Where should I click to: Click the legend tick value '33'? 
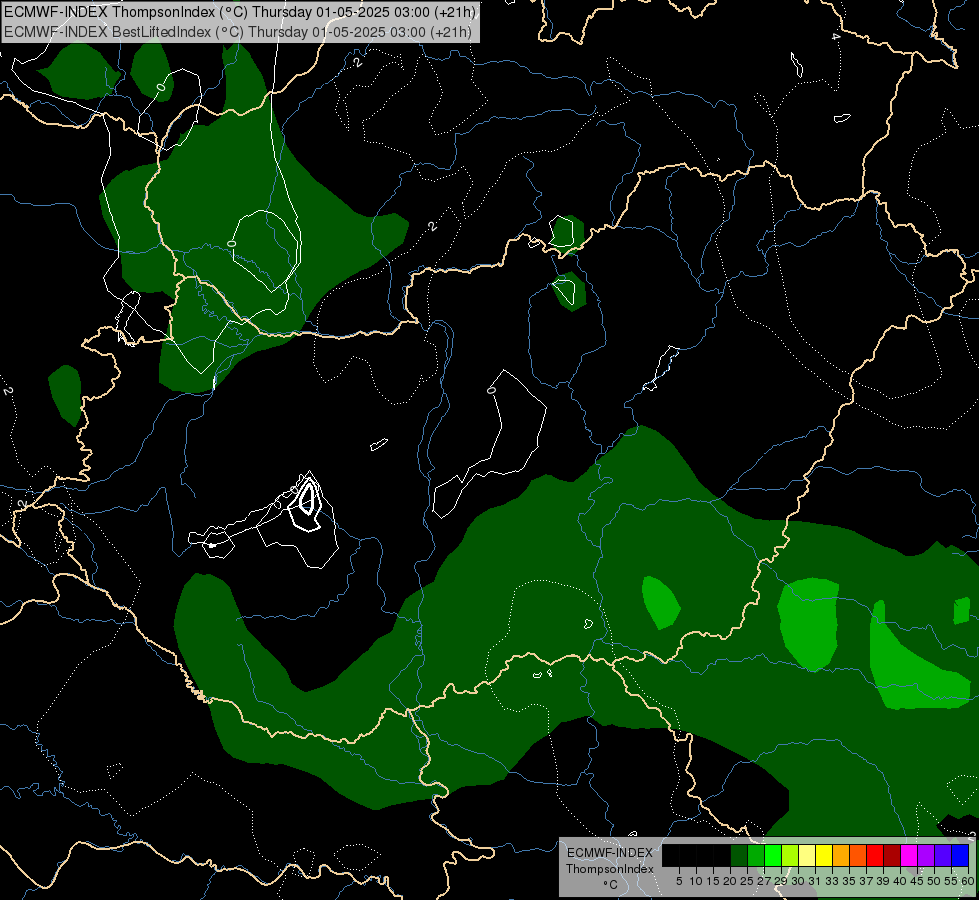click(x=832, y=881)
